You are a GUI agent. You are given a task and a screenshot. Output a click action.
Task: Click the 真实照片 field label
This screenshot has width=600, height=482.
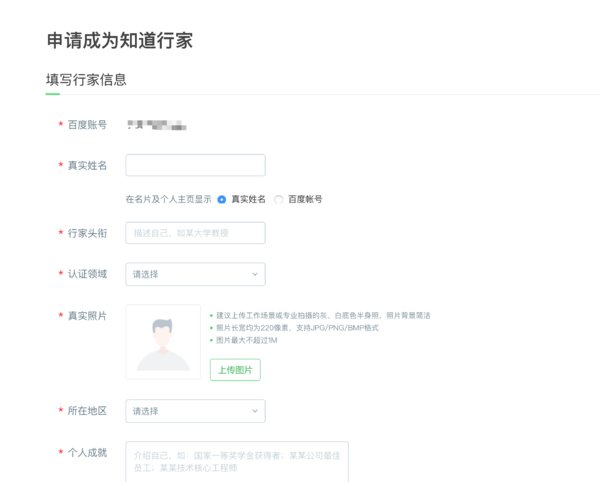click(x=87, y=316)
